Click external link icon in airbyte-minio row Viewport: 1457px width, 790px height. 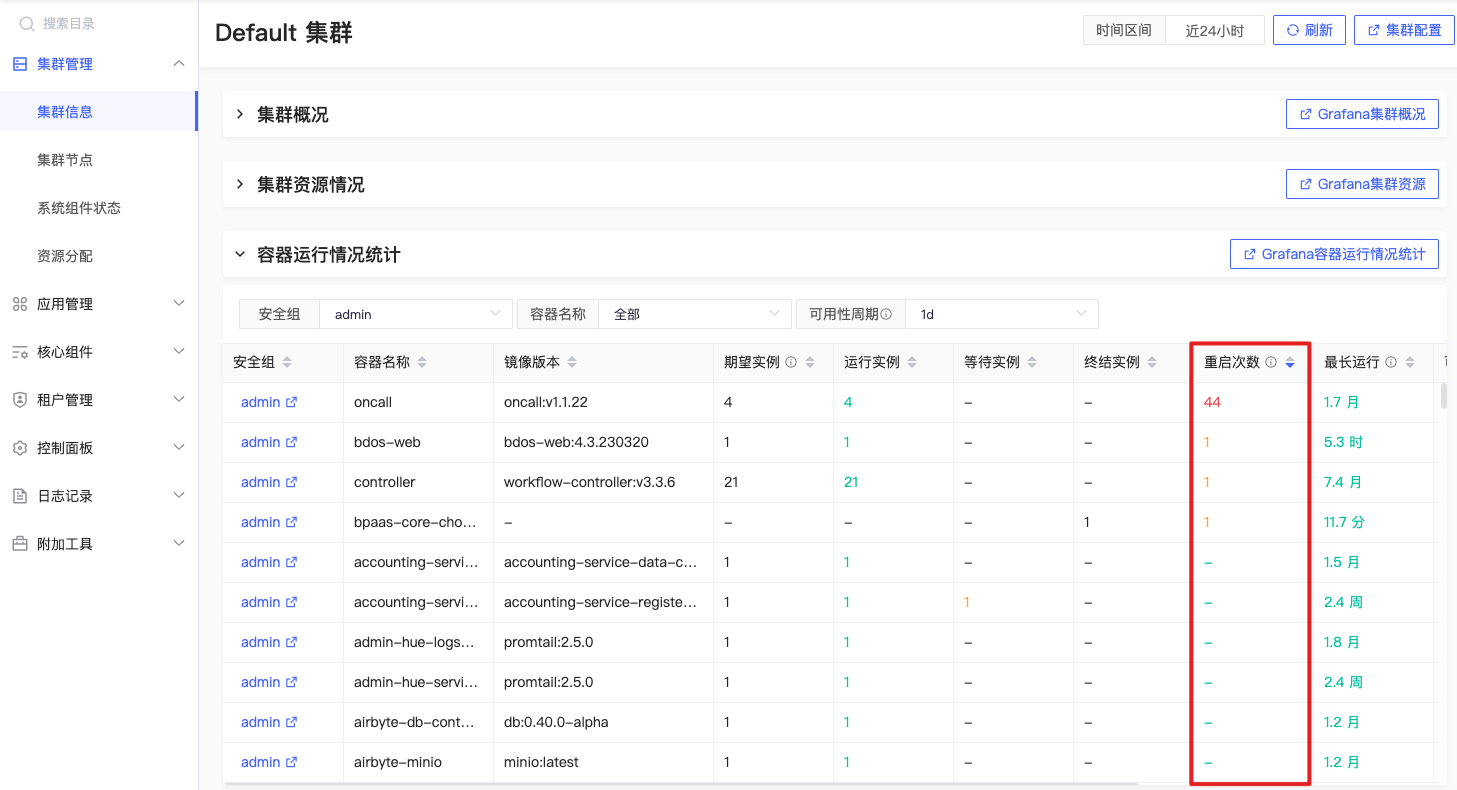click(291, 762)
